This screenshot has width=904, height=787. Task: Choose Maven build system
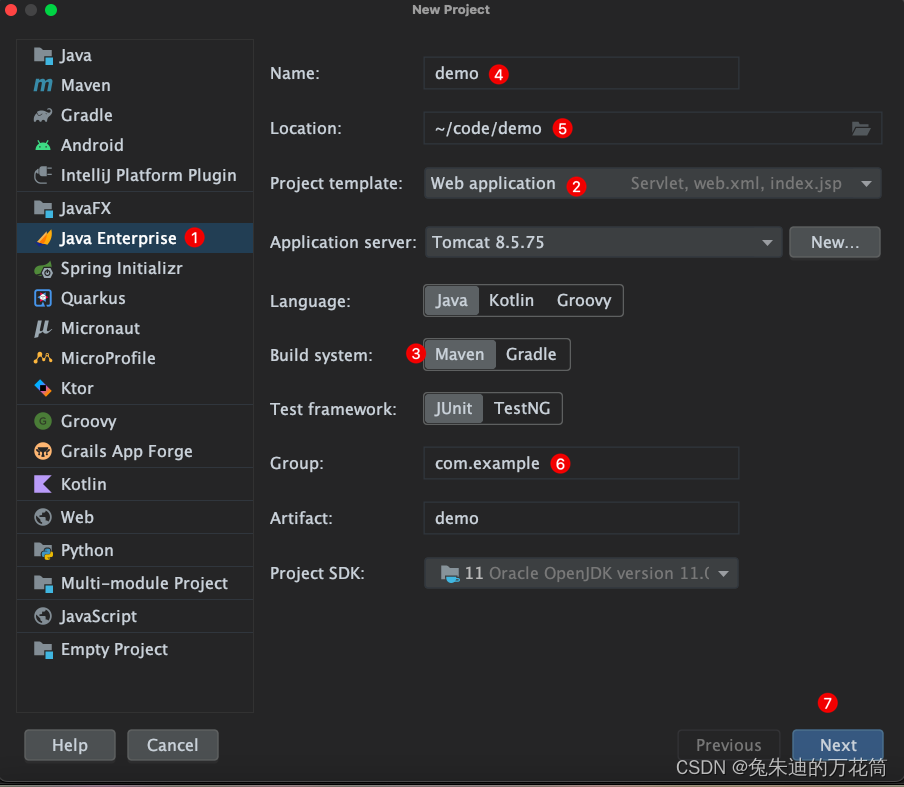(459, 355)
